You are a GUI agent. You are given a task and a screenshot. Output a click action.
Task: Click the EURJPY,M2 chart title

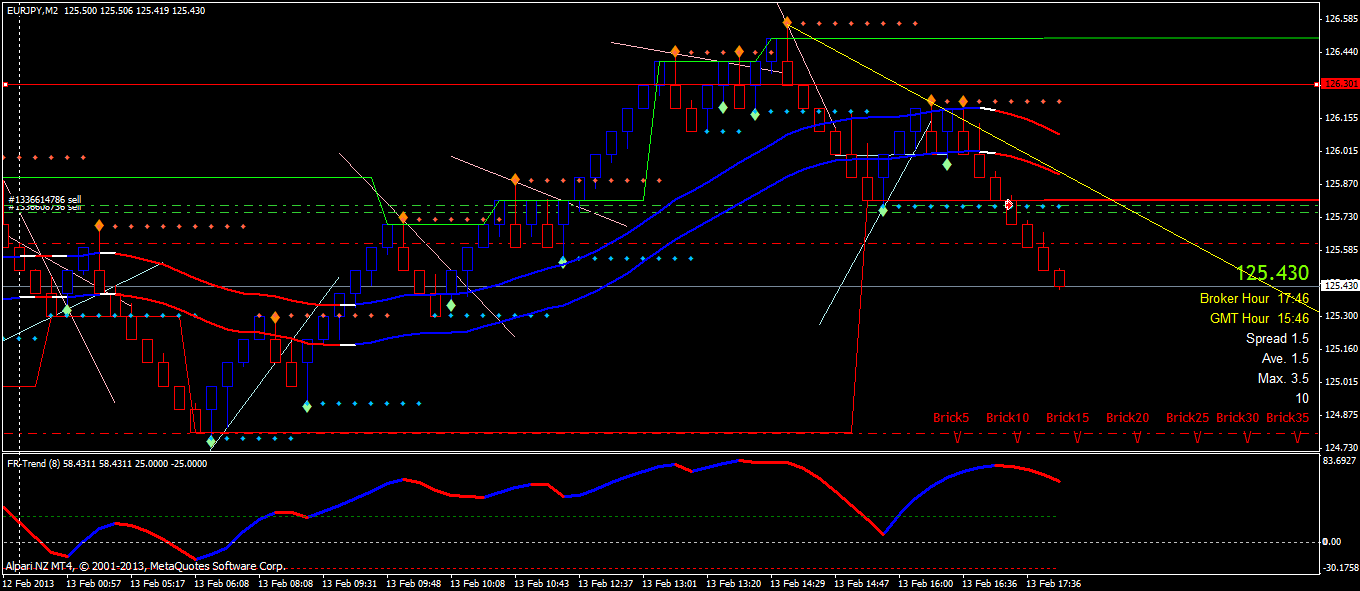point(33,9)
